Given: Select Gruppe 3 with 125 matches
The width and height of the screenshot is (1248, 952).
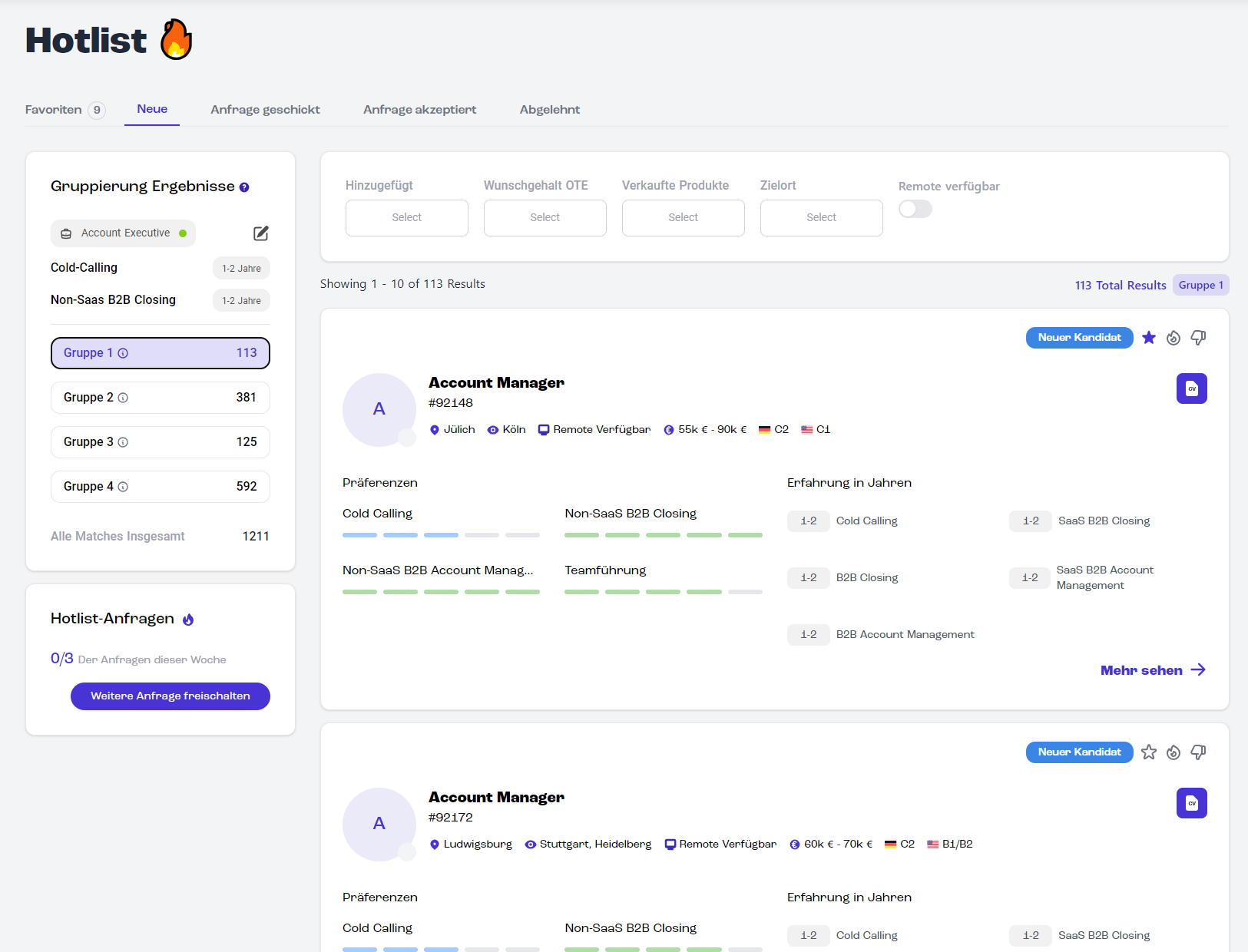Looking at the screenshot, I should 161,442.
